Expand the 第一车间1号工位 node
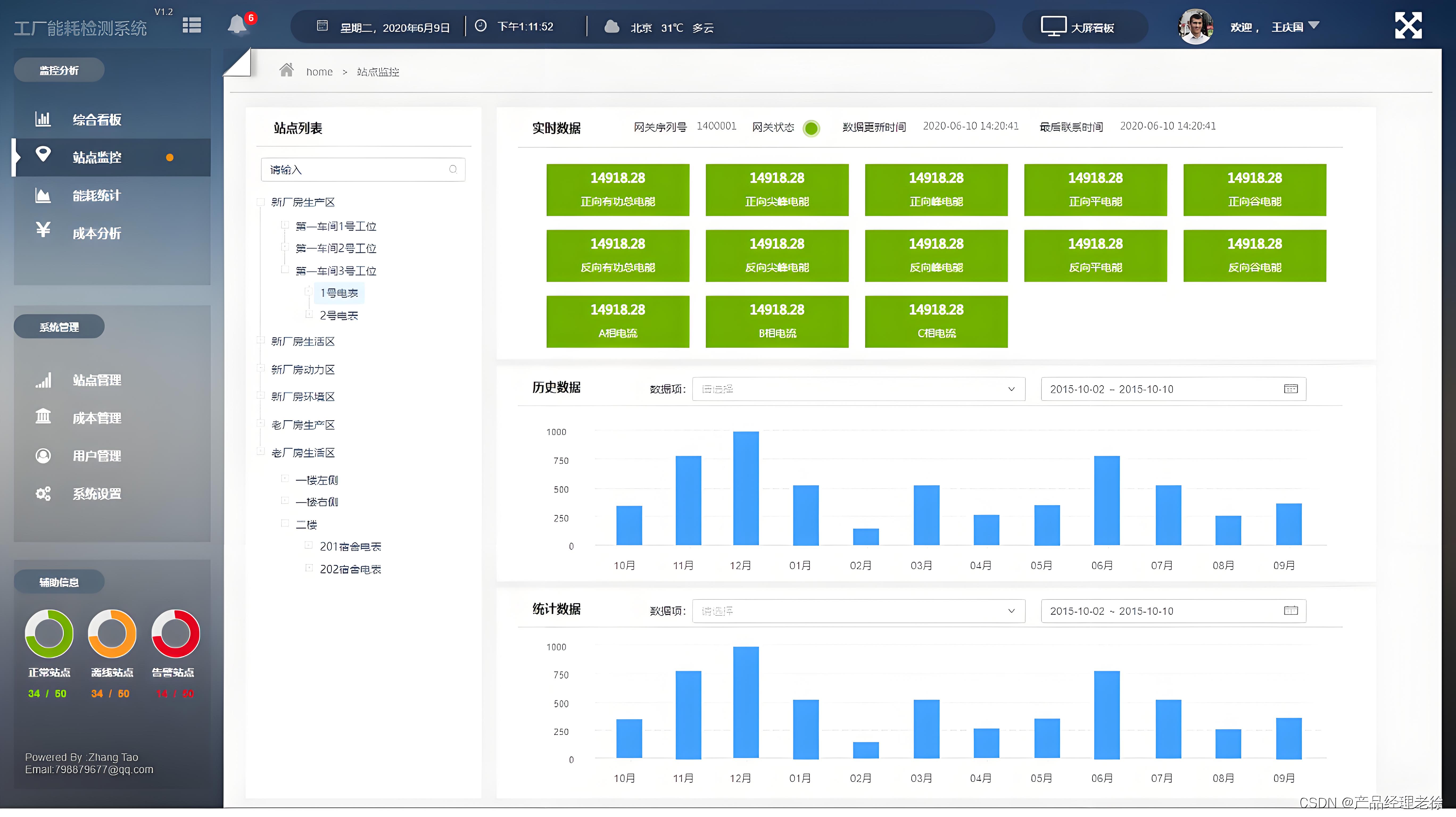The image size is (1456, 817). [x=285, y=226]
